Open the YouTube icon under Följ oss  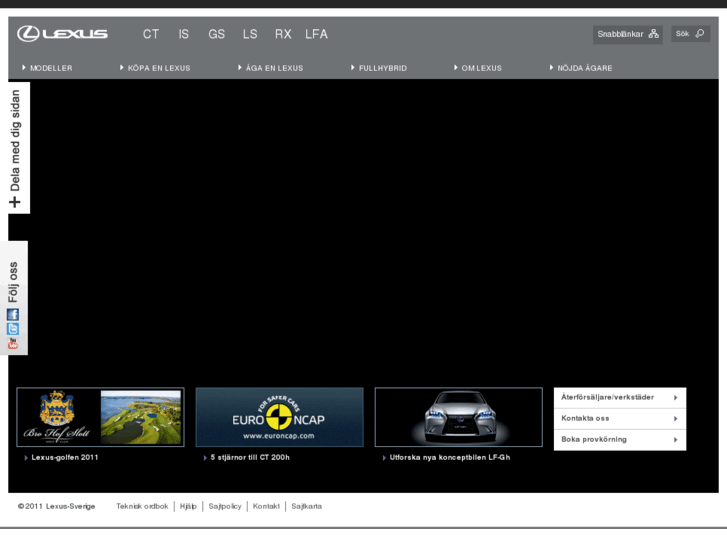pos(13,343)
